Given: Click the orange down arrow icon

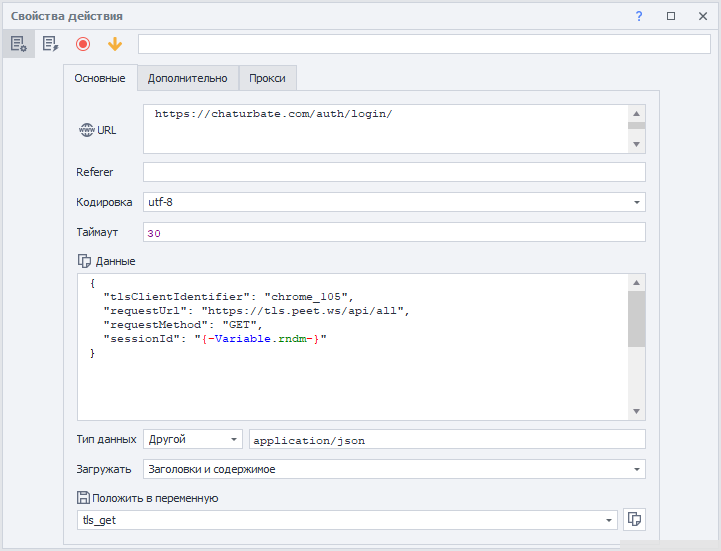Looking at the screenshot, I should [115, 44].
